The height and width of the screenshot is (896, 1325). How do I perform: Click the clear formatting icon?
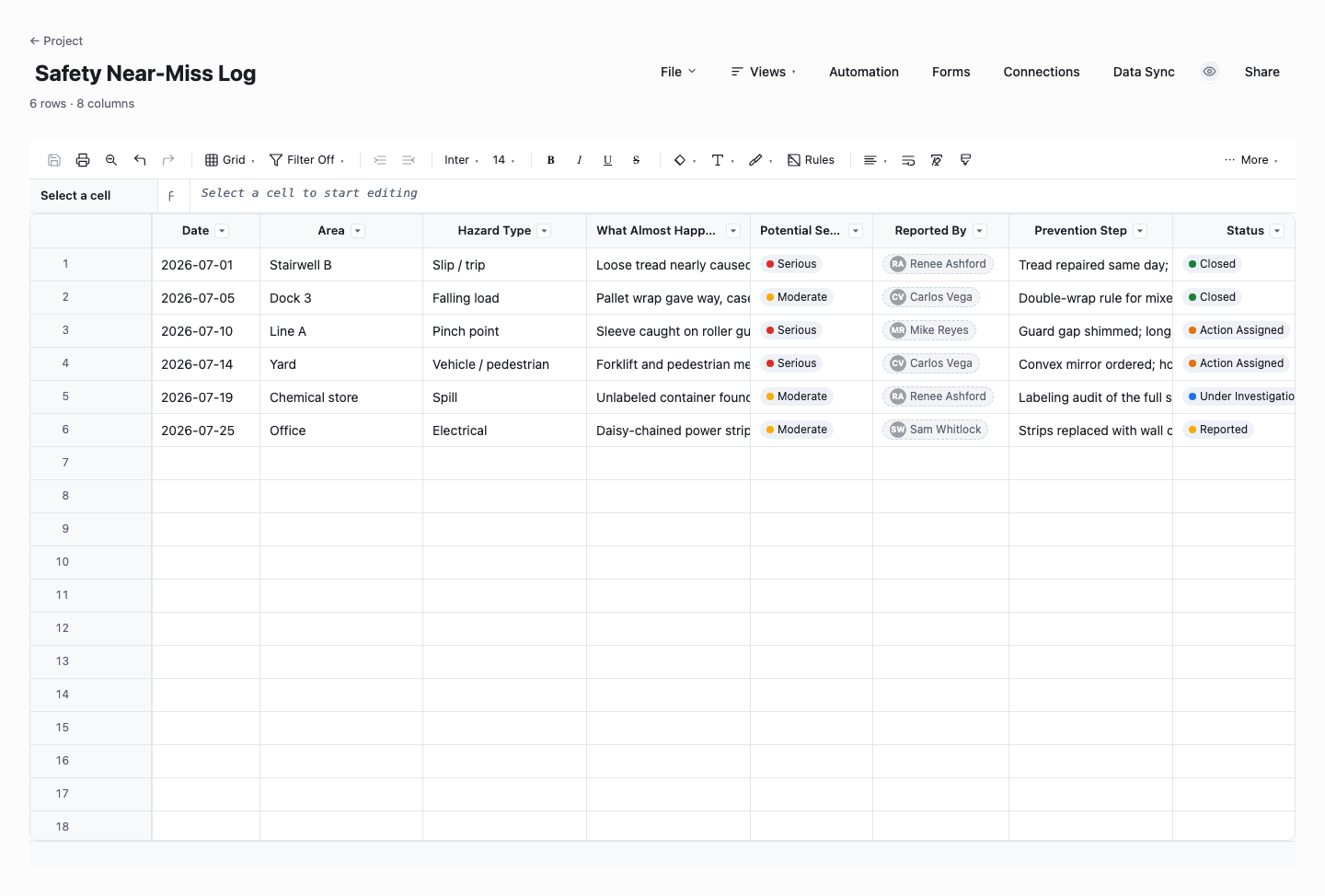pyautogui.click(x=937, y=160)
